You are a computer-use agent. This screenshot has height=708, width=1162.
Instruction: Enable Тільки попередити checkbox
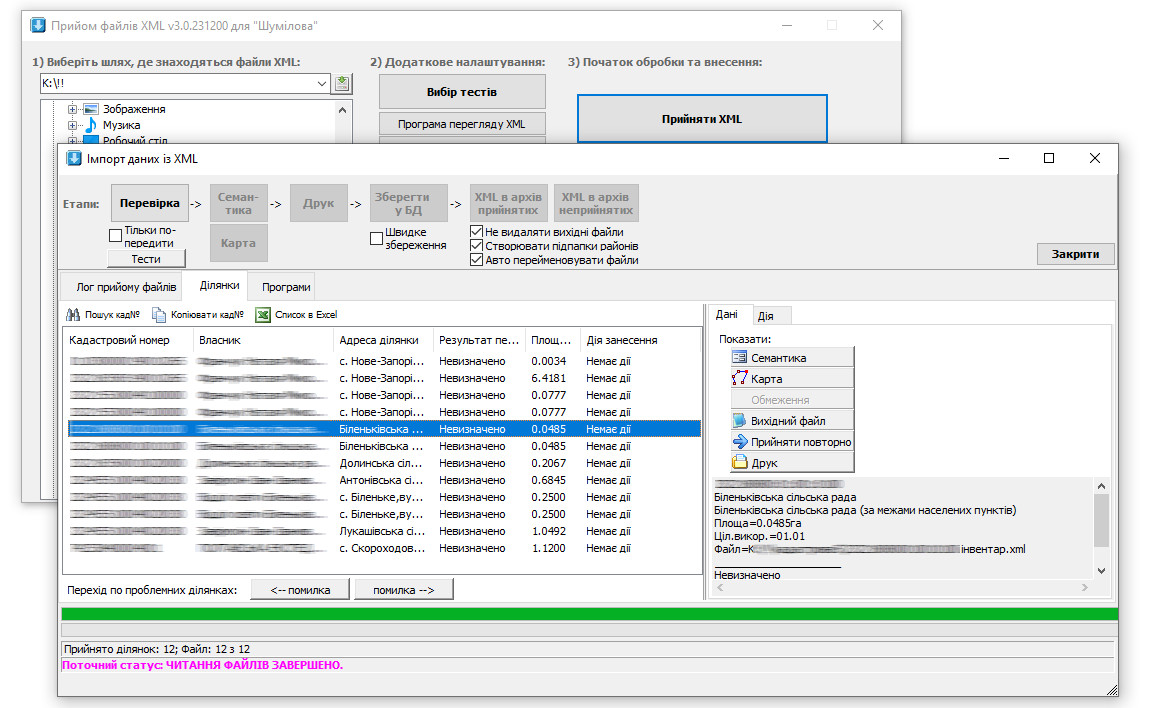tap(115, 236)
